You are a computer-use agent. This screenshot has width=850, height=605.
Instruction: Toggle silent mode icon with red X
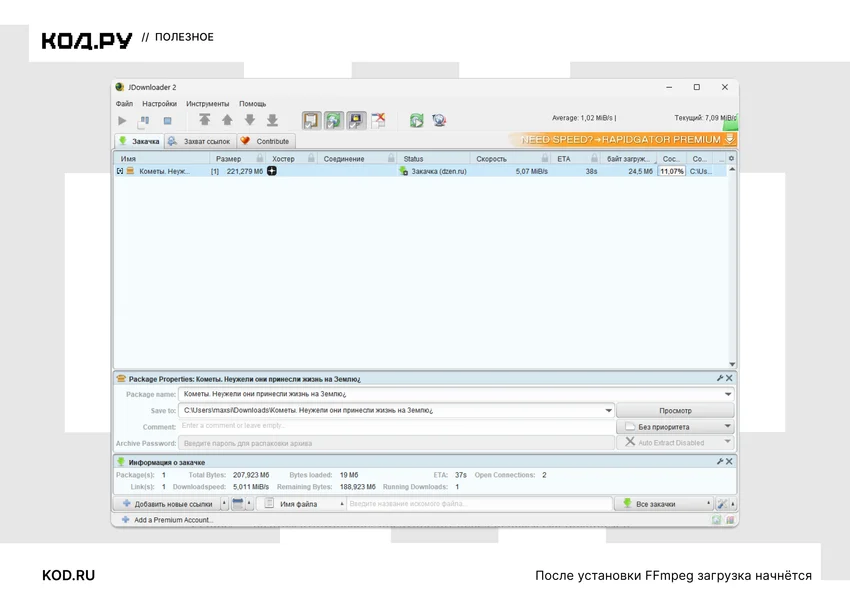click(378, 120)
